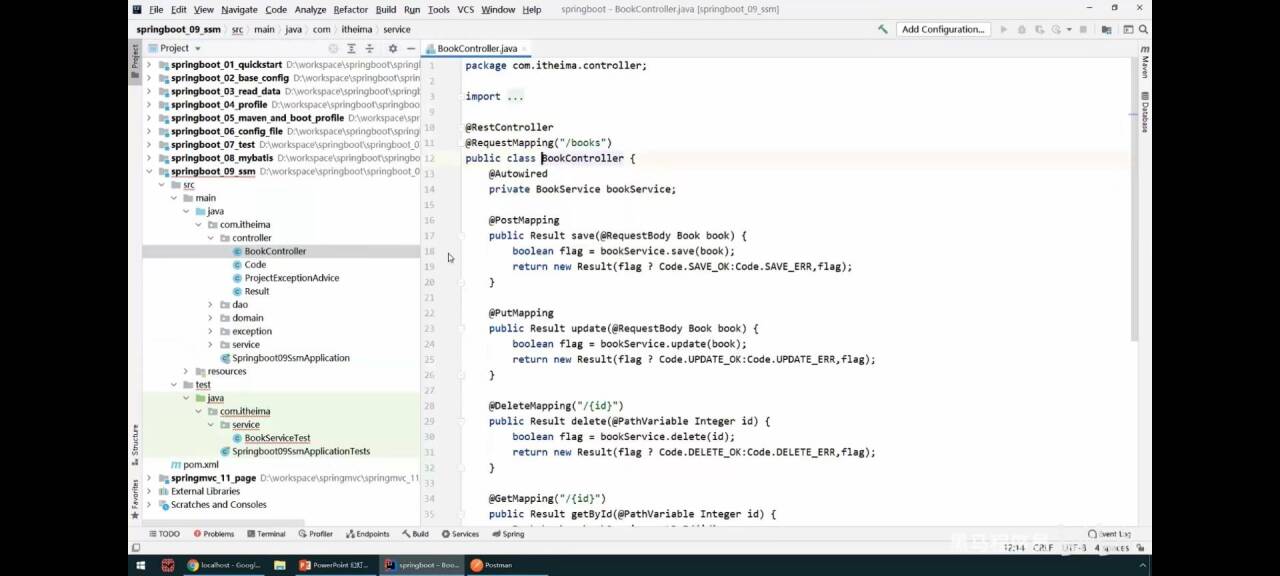Expand springboot_01_quickstart module
The image size is (1280, 576).
[150, 65]
